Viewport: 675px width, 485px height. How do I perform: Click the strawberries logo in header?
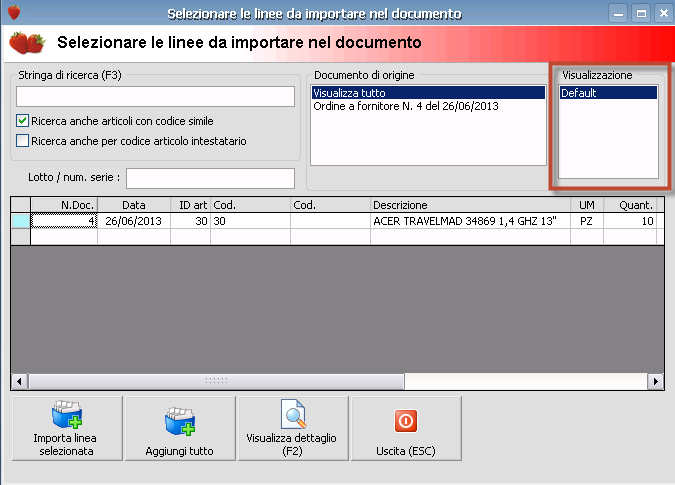tap(27, 43)
